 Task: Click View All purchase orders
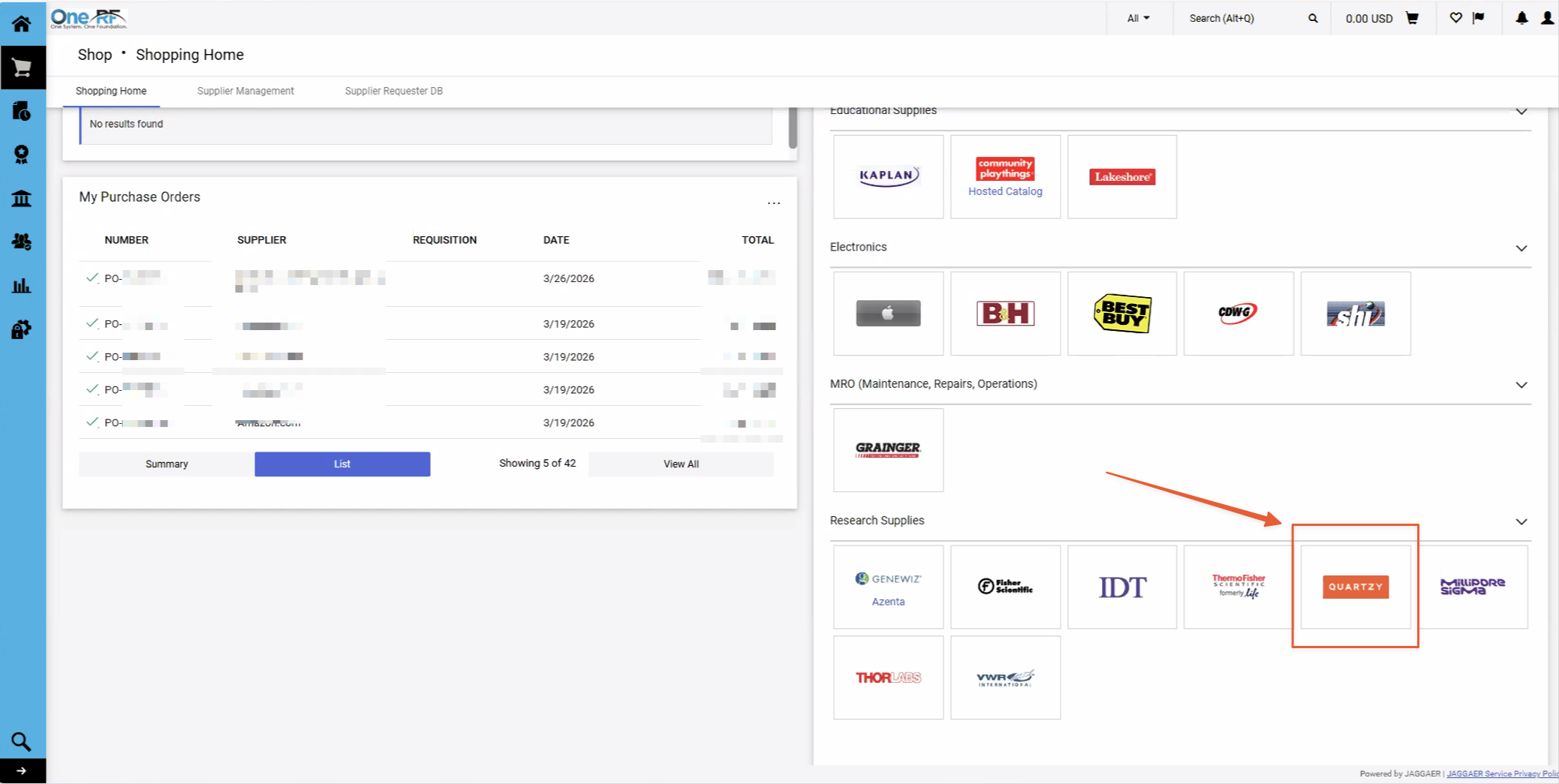click(681, 464)
